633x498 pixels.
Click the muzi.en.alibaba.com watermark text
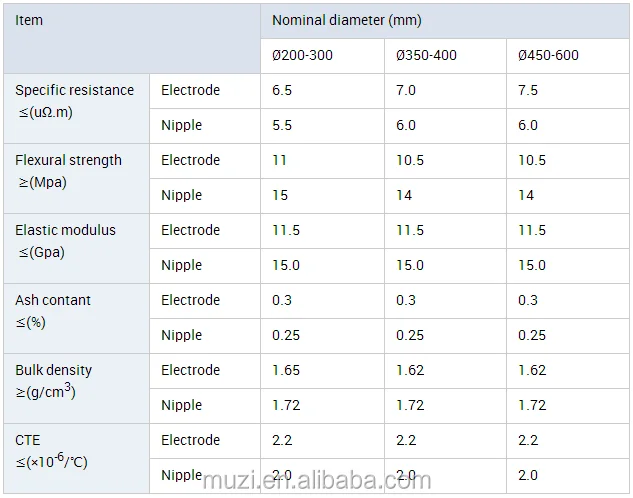316,481
